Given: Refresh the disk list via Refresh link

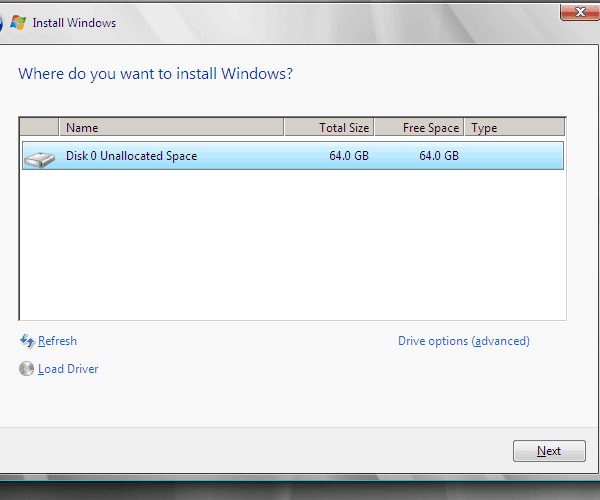Looking at the screenshot, I should pyautogui.click(x=57, y=341).
